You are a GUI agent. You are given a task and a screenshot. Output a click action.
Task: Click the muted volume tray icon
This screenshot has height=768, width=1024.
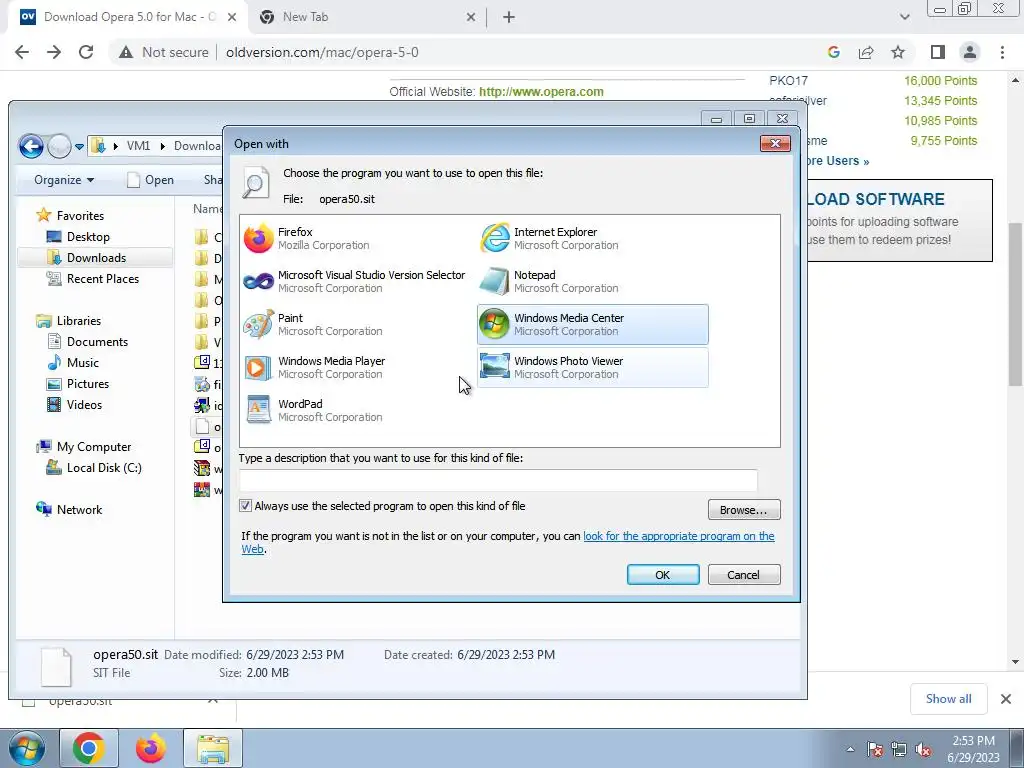pyautogui.click(x=923, y=749)
